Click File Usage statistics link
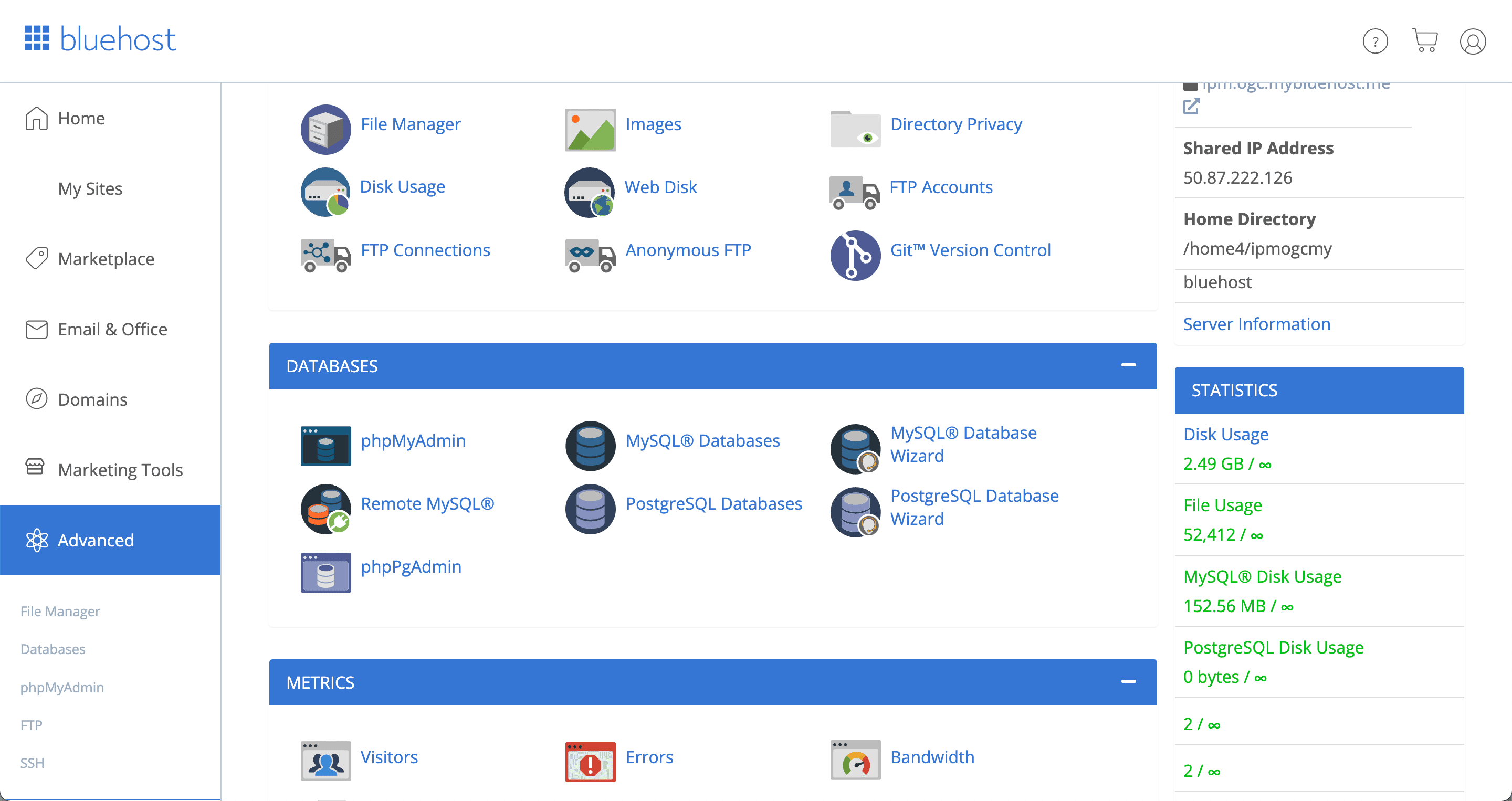The height and width of the screenshot is (801, 1512). pyautogui.click(x=1223, y=505)
